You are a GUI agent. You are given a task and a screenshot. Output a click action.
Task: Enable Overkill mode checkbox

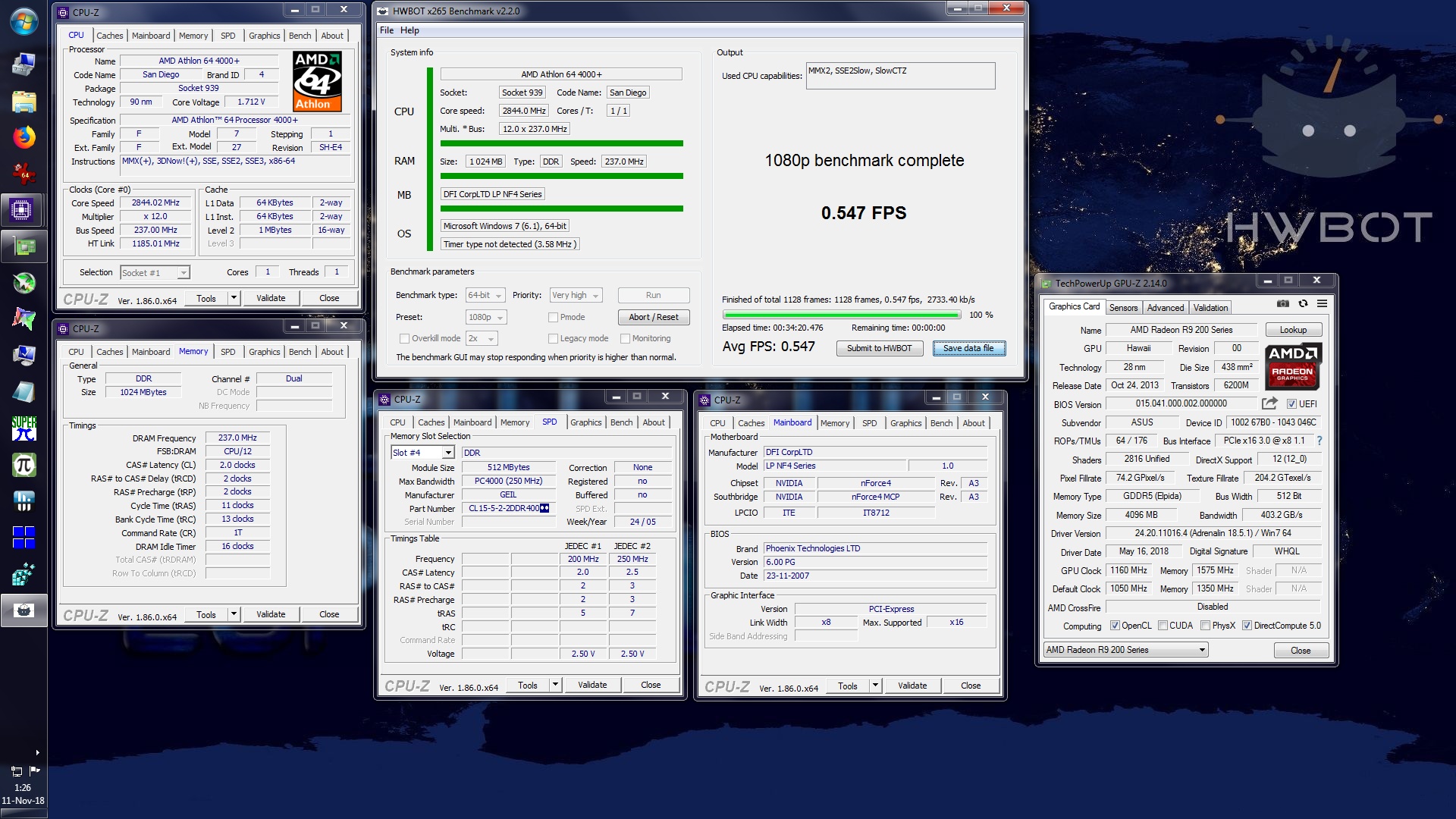pyautogui.click(x=404, y=339)
